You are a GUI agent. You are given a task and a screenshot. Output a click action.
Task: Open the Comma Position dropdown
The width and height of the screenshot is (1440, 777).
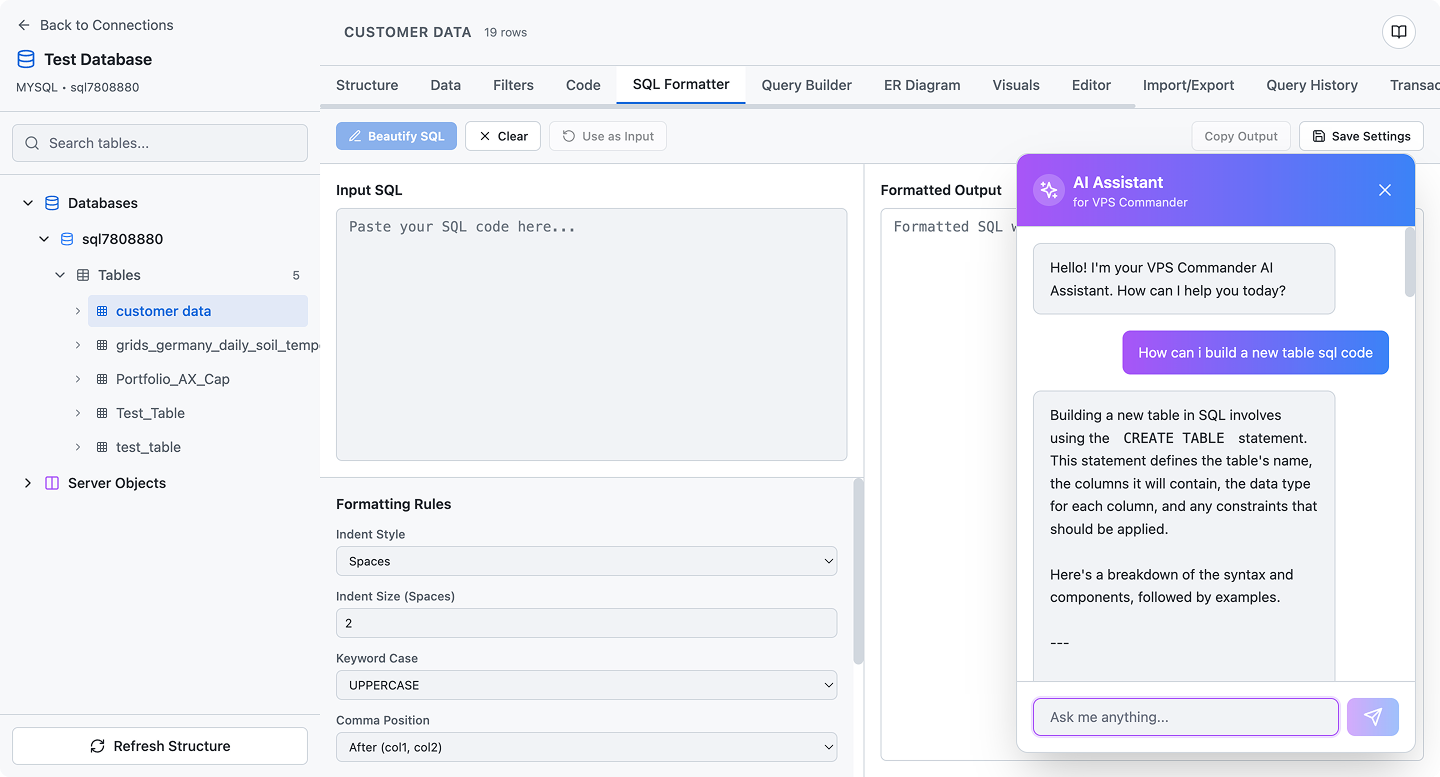click(x=586, y=747)
